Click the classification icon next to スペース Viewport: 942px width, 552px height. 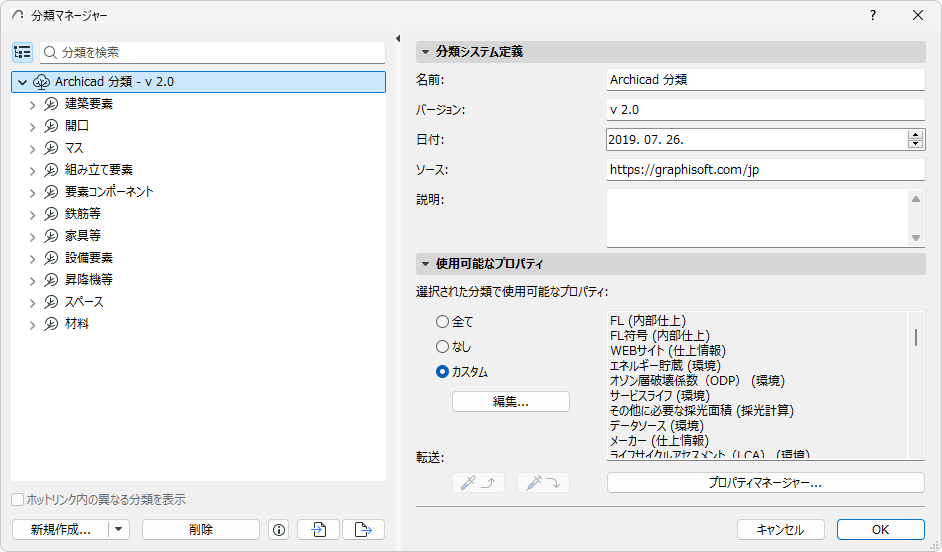(x=51, y=302)
